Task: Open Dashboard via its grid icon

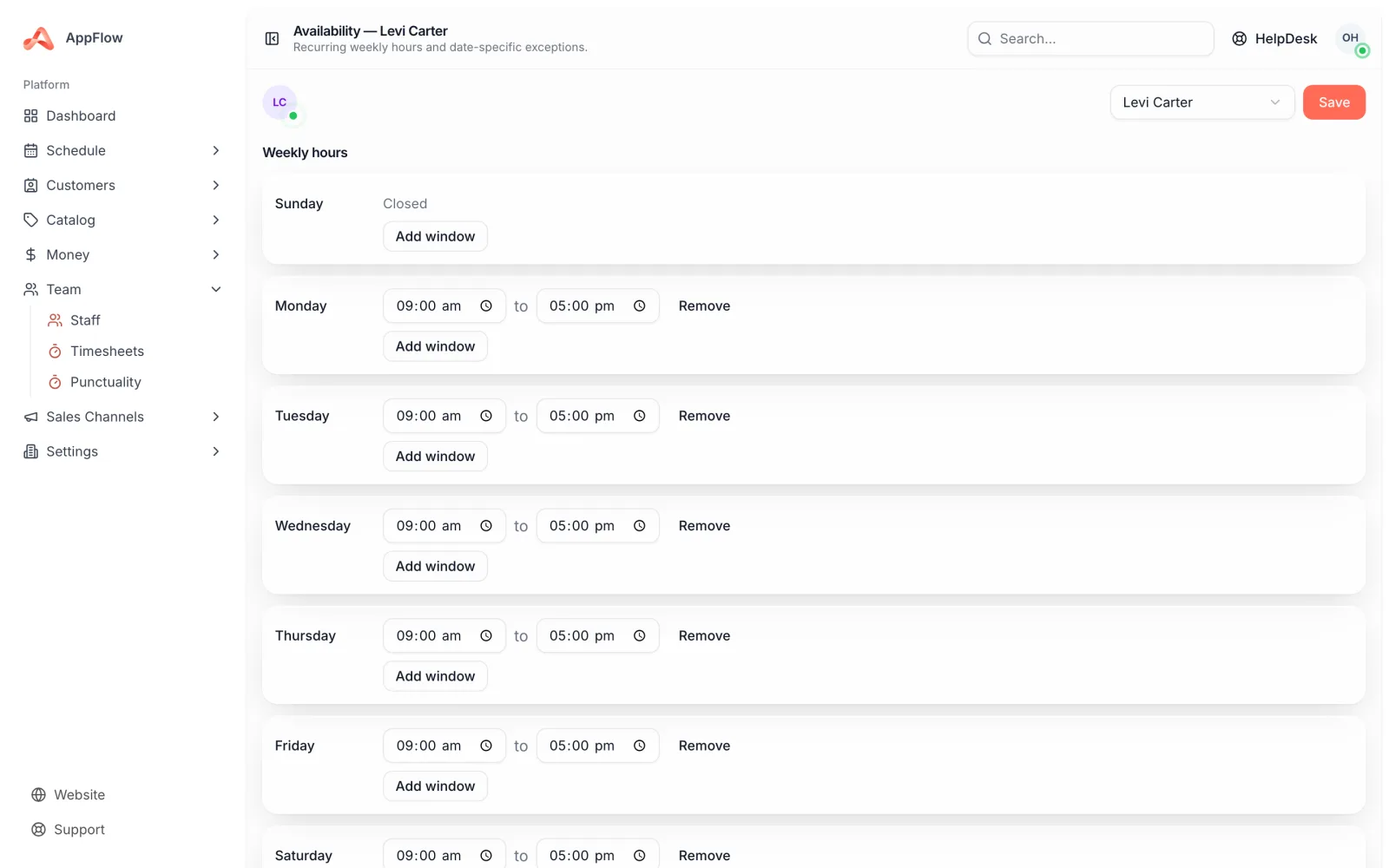Action: (31, 115)
